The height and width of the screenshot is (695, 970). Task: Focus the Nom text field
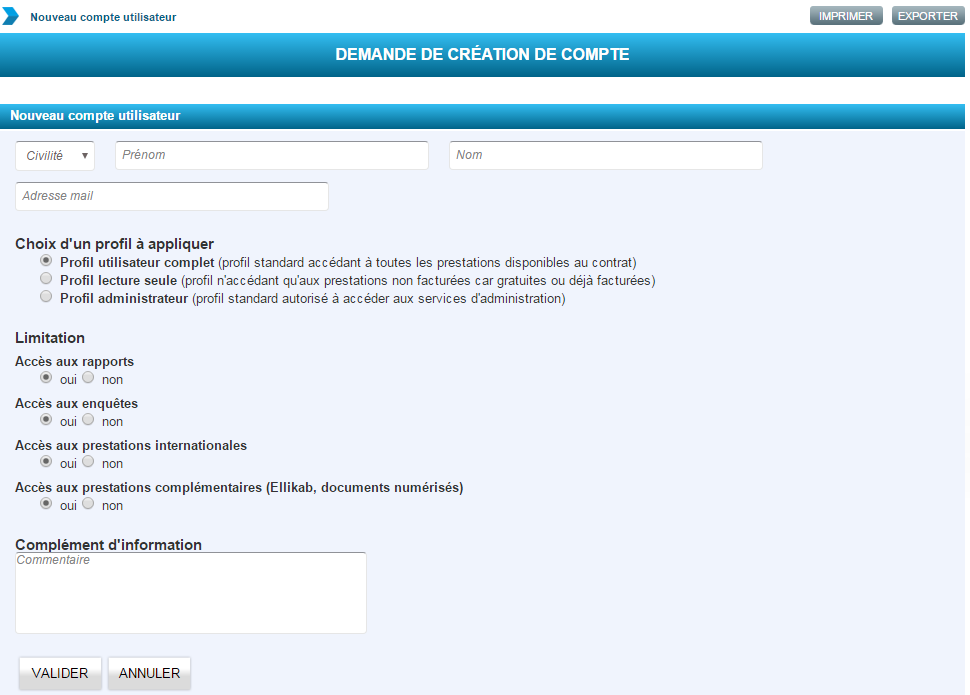coord(605,156)
